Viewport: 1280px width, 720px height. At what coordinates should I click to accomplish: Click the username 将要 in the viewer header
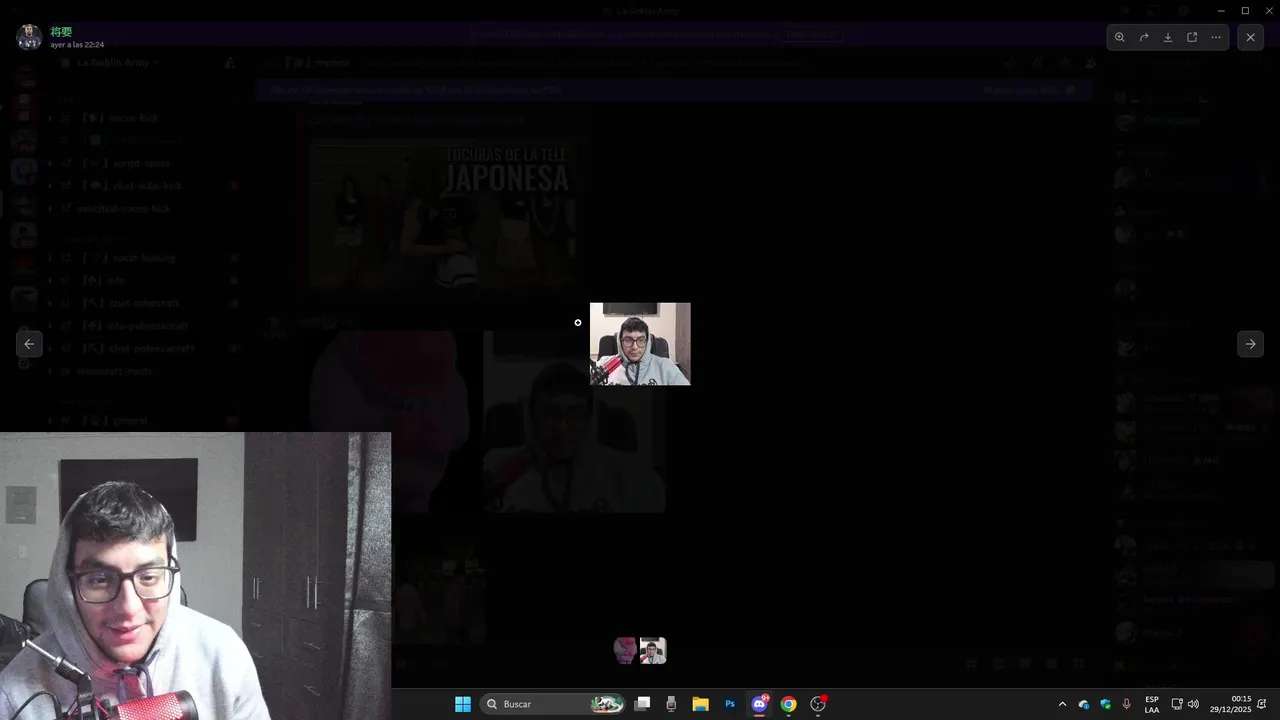[61, 32]
